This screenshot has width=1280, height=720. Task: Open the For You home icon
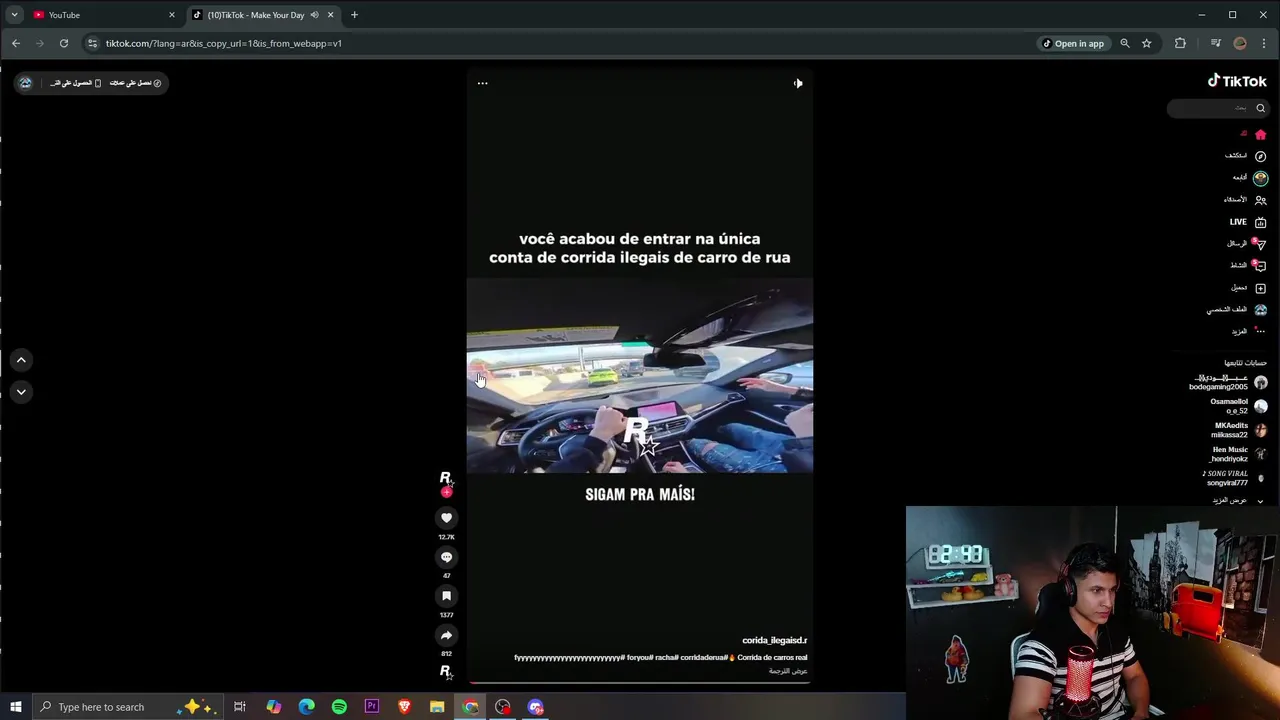[1260, 134]
